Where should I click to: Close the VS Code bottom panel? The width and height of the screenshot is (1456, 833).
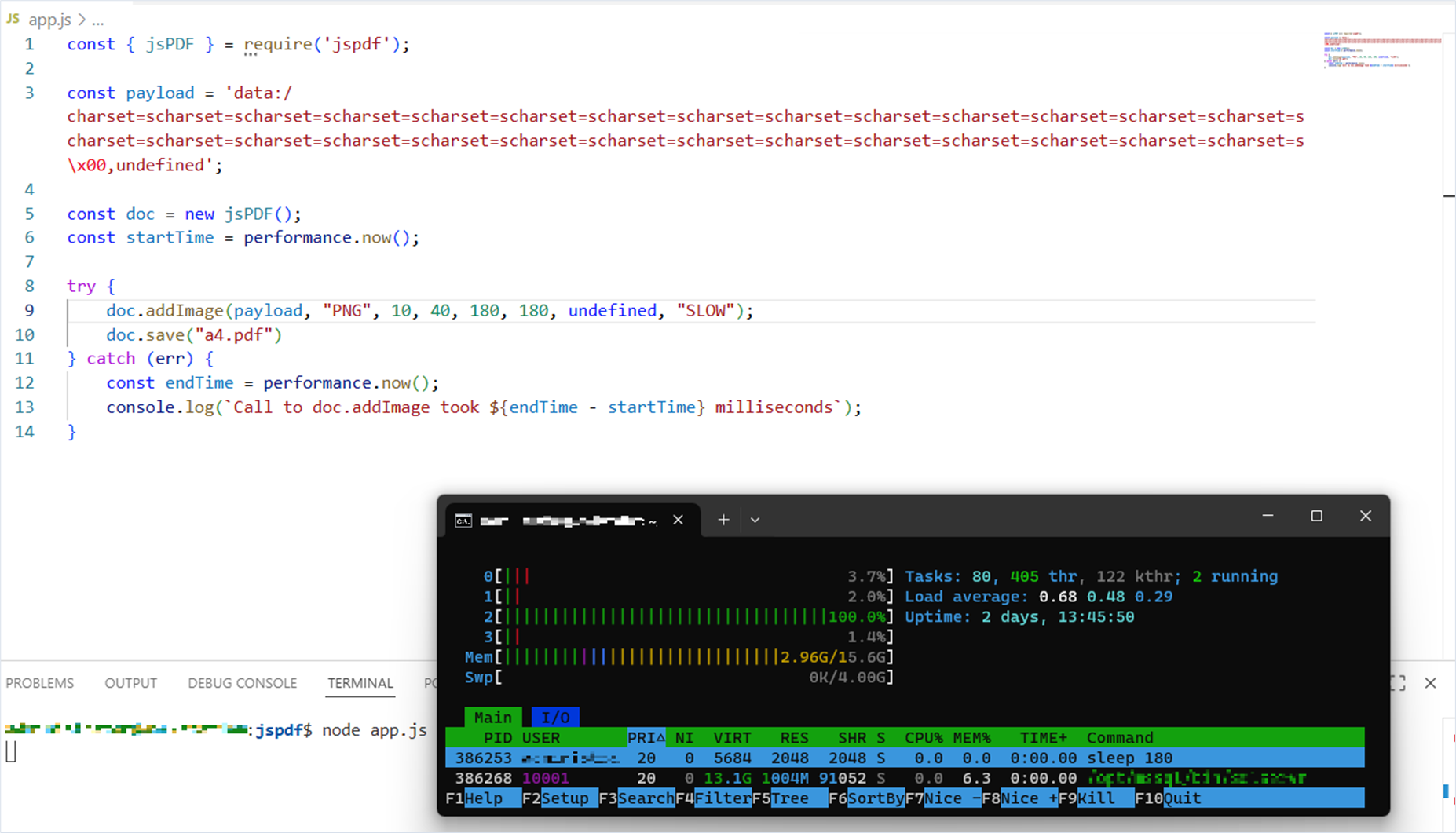point(1430,683)
